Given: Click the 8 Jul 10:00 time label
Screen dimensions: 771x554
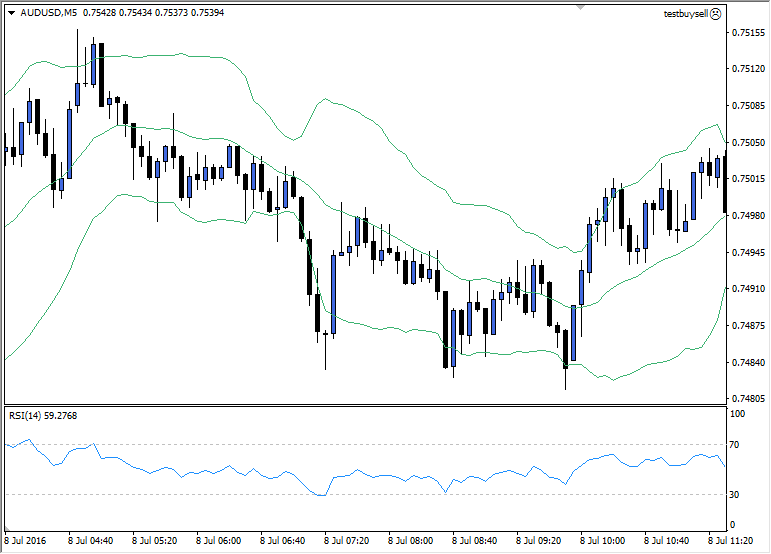Looking at the screenshot, I should 604,541.
